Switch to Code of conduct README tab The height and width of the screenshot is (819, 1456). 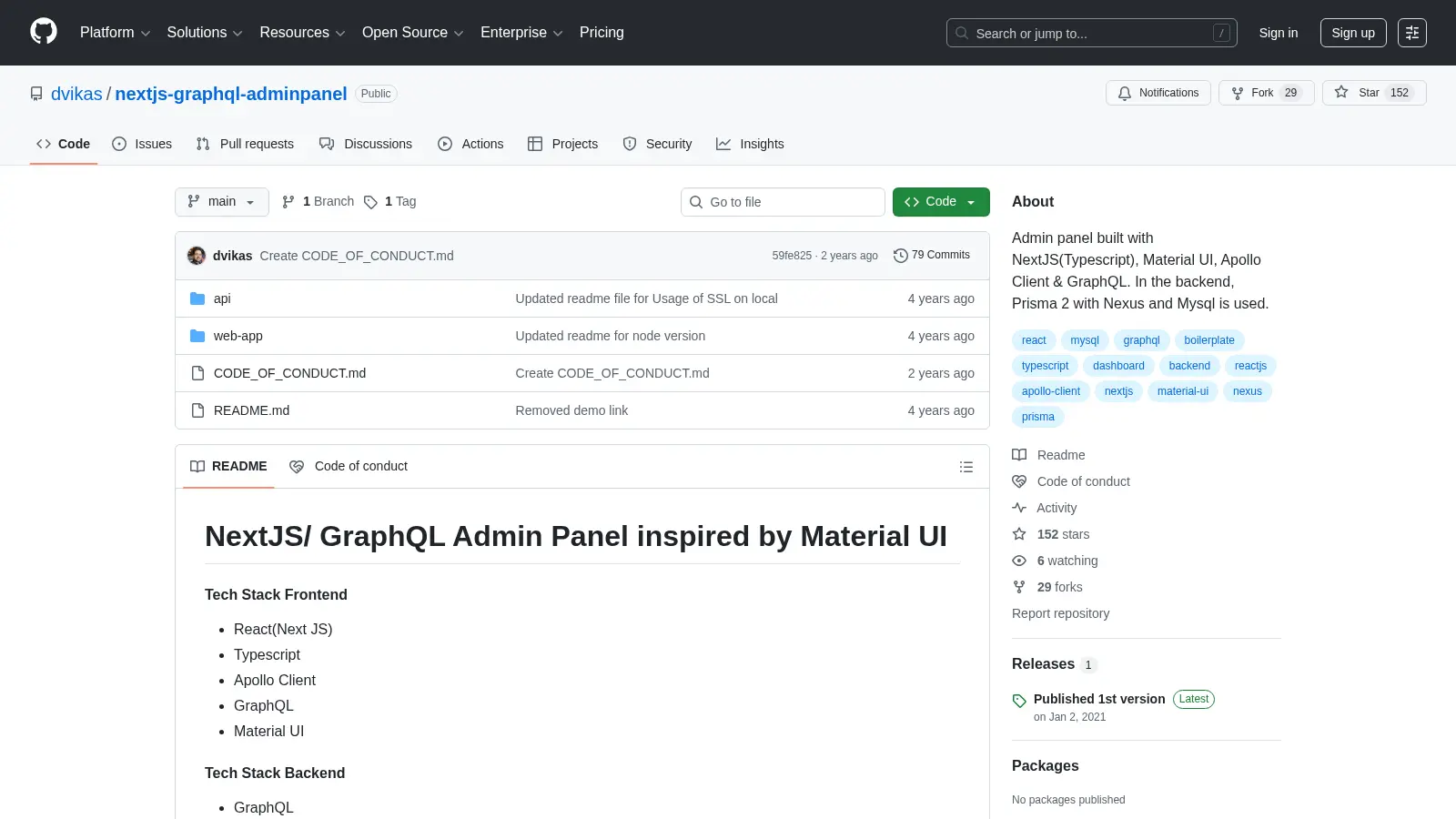[x=349, y=467]
